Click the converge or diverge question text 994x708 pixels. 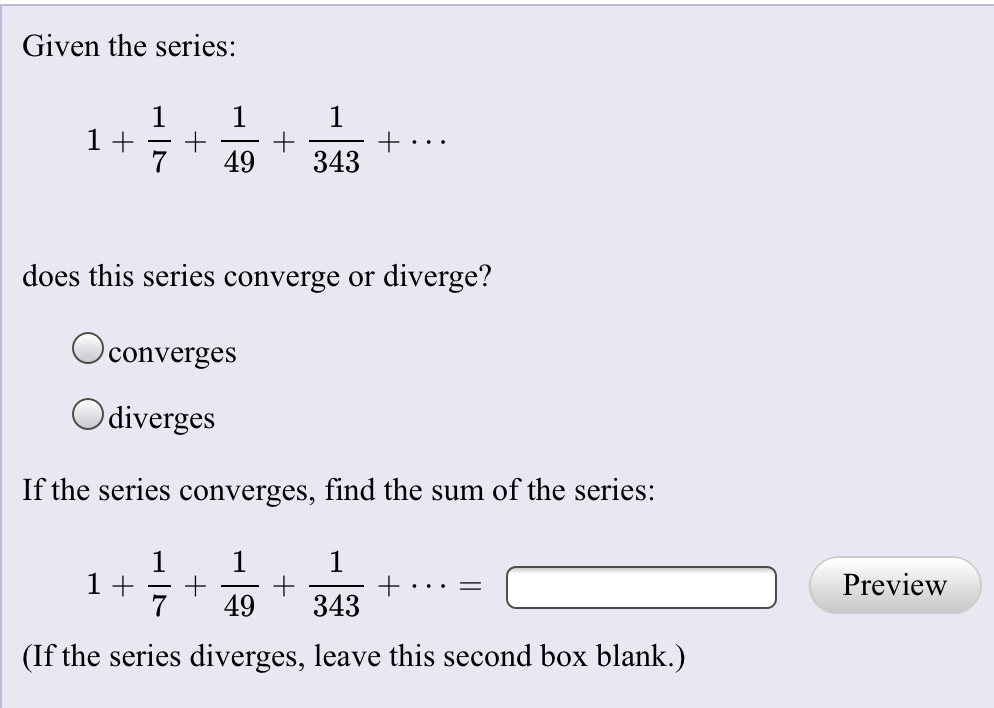pos(255,277)
